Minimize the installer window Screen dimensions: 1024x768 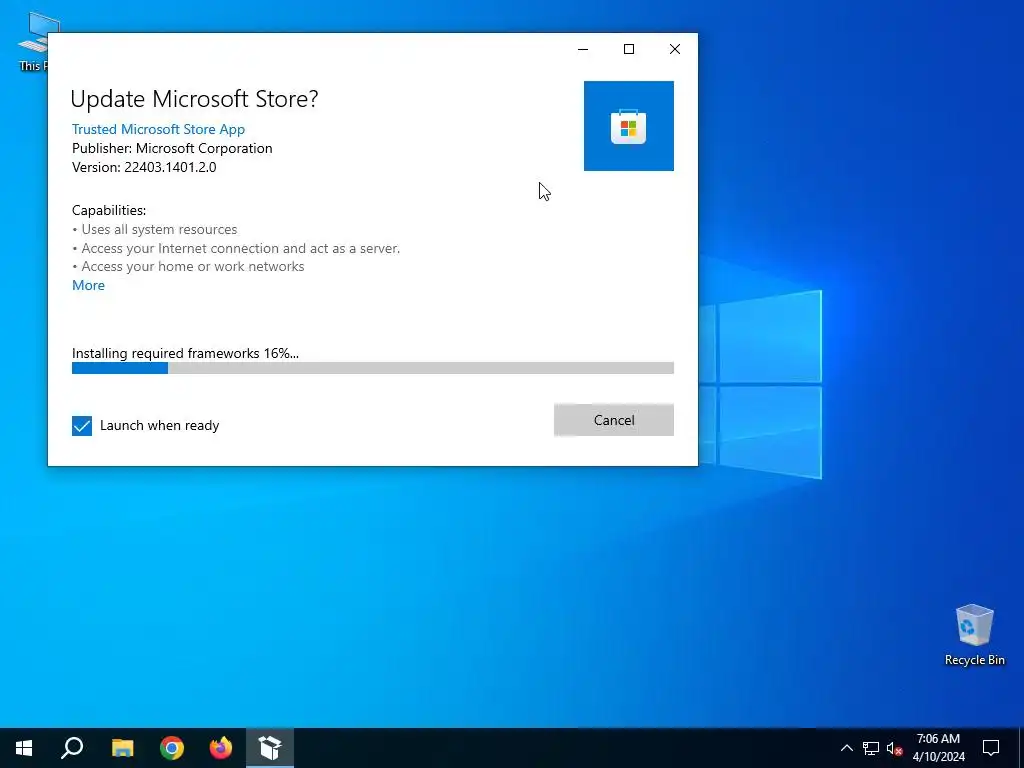pyautogui.click(x=583, y=49)
